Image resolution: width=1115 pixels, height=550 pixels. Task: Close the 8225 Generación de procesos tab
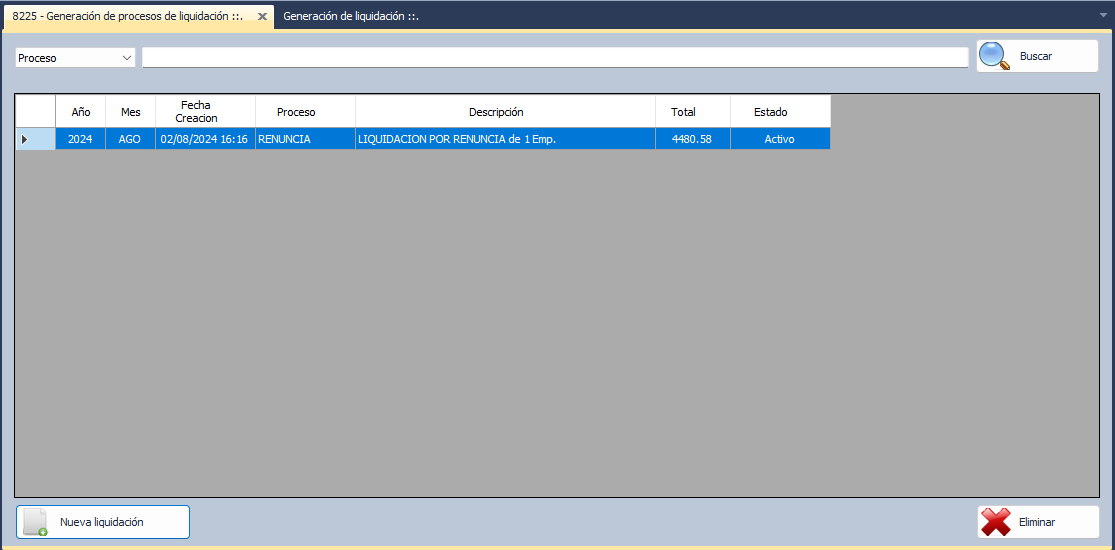pyautogui.click(x=262, y=17)
